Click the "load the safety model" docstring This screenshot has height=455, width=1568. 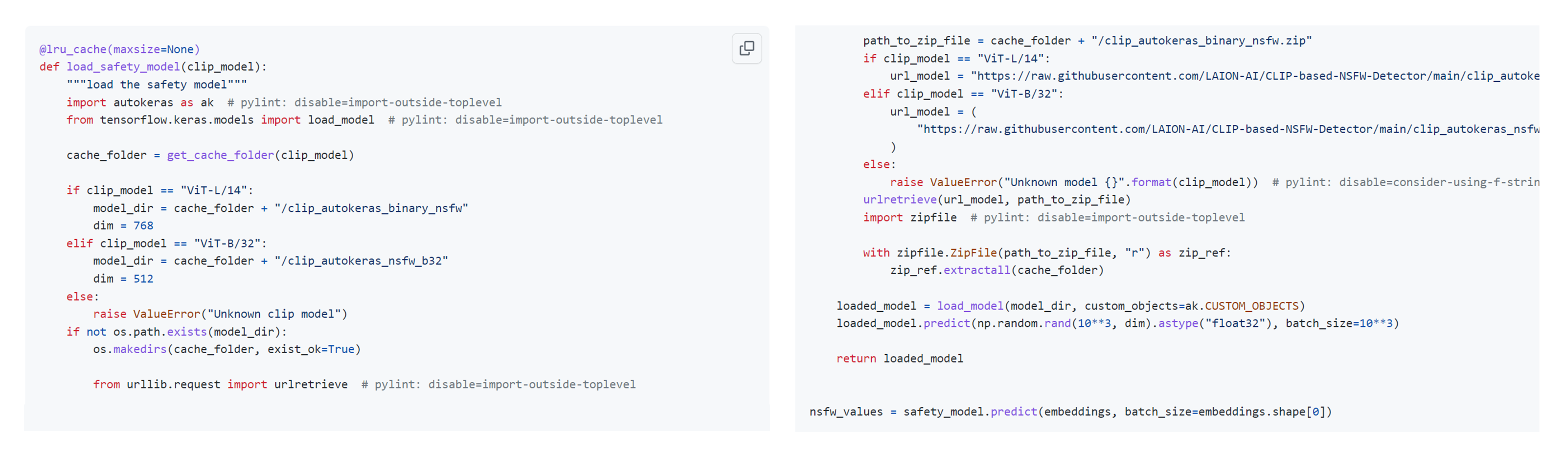156,85
